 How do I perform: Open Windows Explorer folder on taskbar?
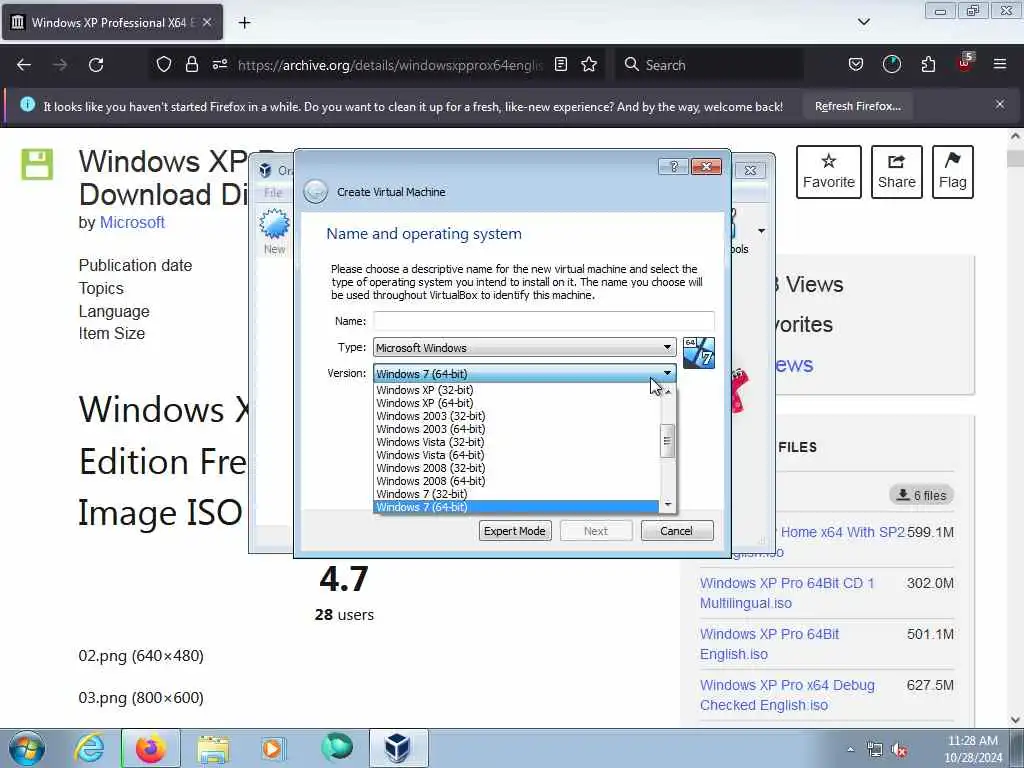click(213, 748)
